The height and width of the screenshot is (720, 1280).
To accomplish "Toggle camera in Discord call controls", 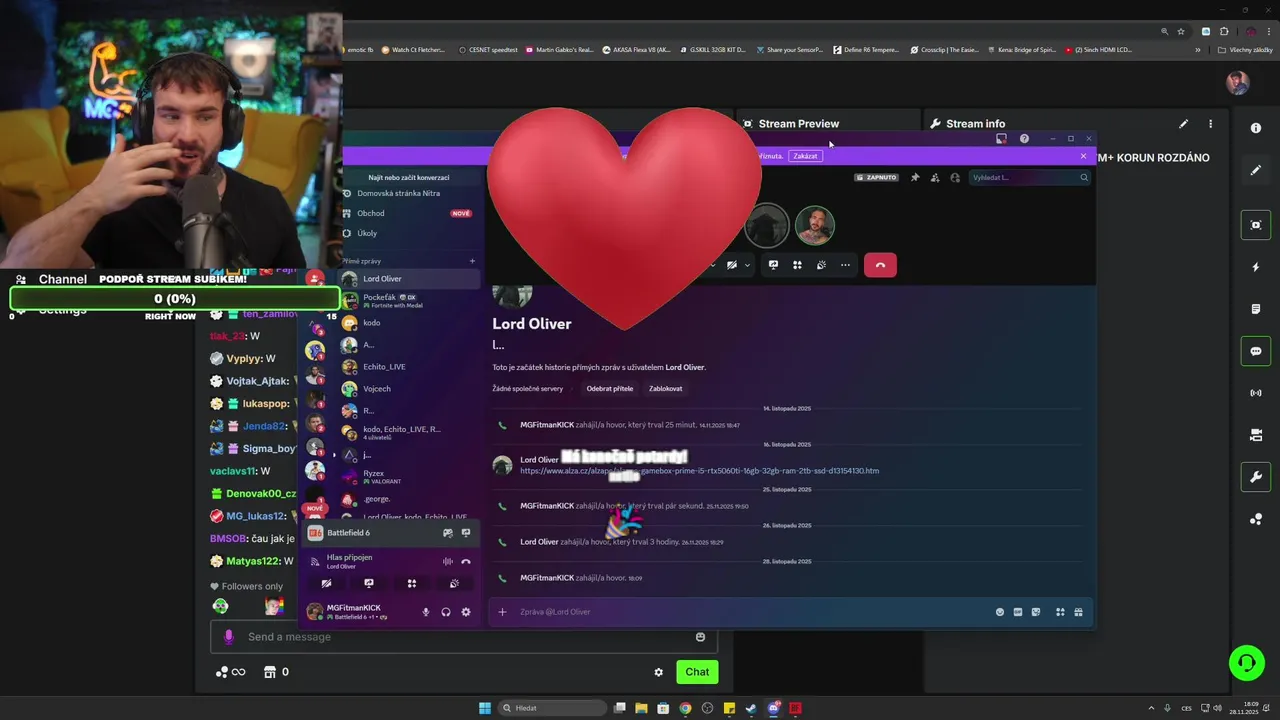I will point(732,265).
